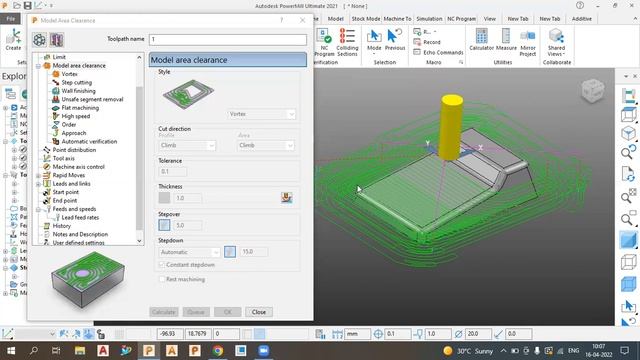Image resolution: width=640 pixels, height=360 pixels.
Task: Click the Calculate button
Action: [164, 312]
